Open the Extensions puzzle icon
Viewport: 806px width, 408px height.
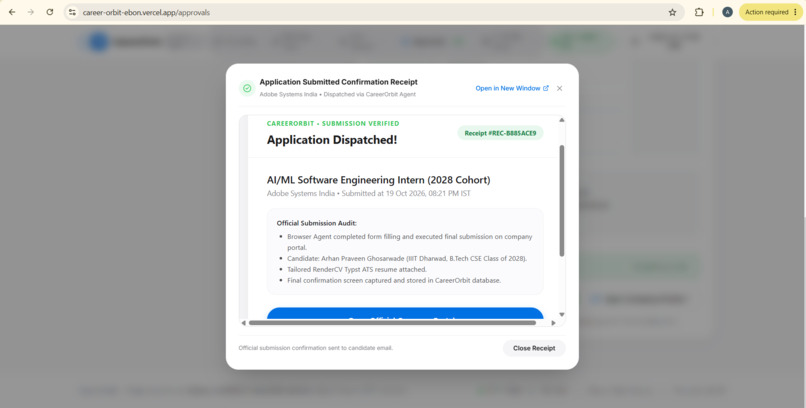[x=699, y=12]
